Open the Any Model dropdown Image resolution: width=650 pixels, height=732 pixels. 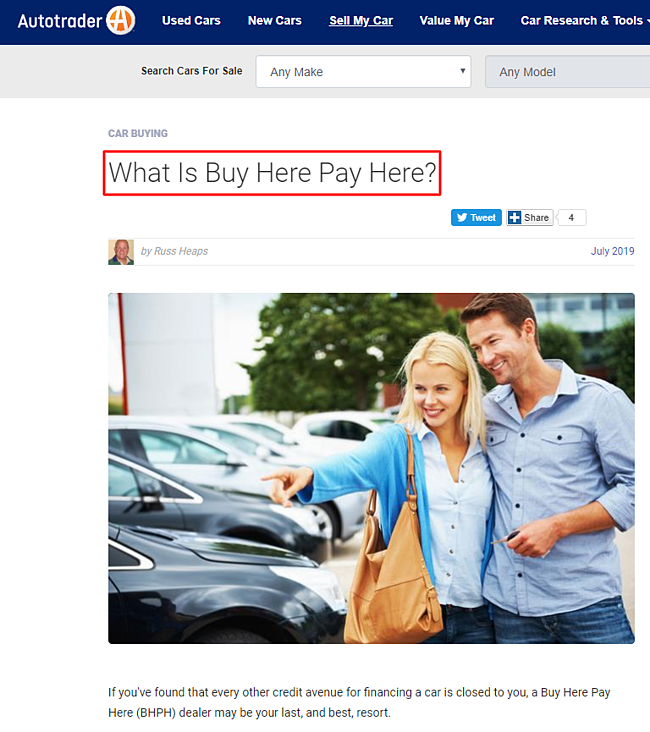coord(567,71)
